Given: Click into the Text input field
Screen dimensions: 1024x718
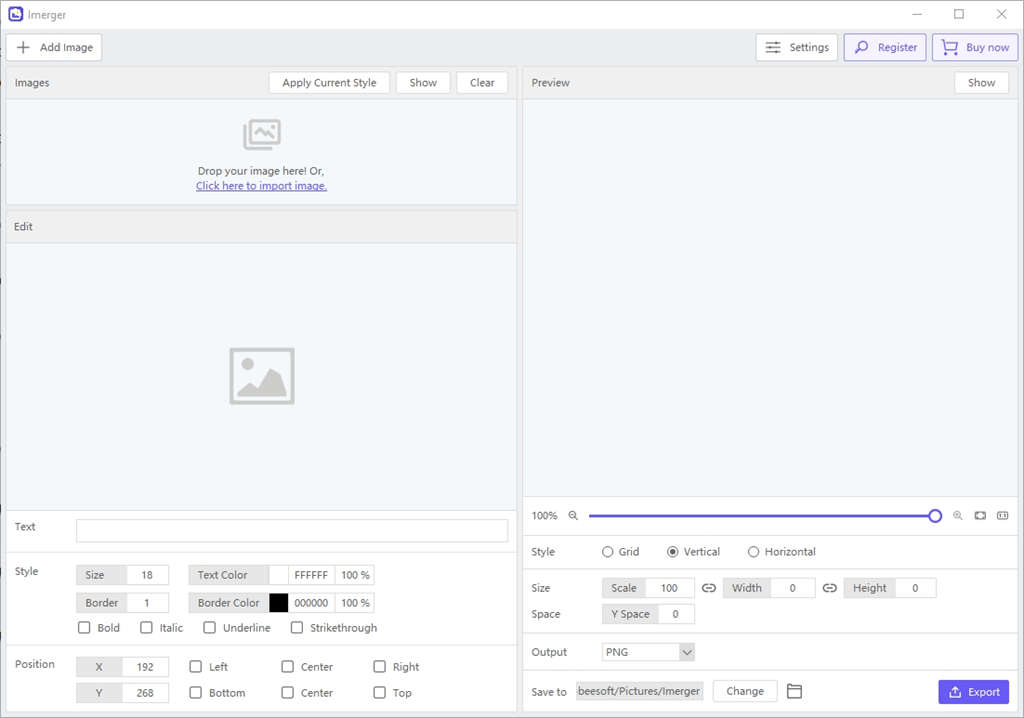Looking at the screenshot, I should pos(292,530).
